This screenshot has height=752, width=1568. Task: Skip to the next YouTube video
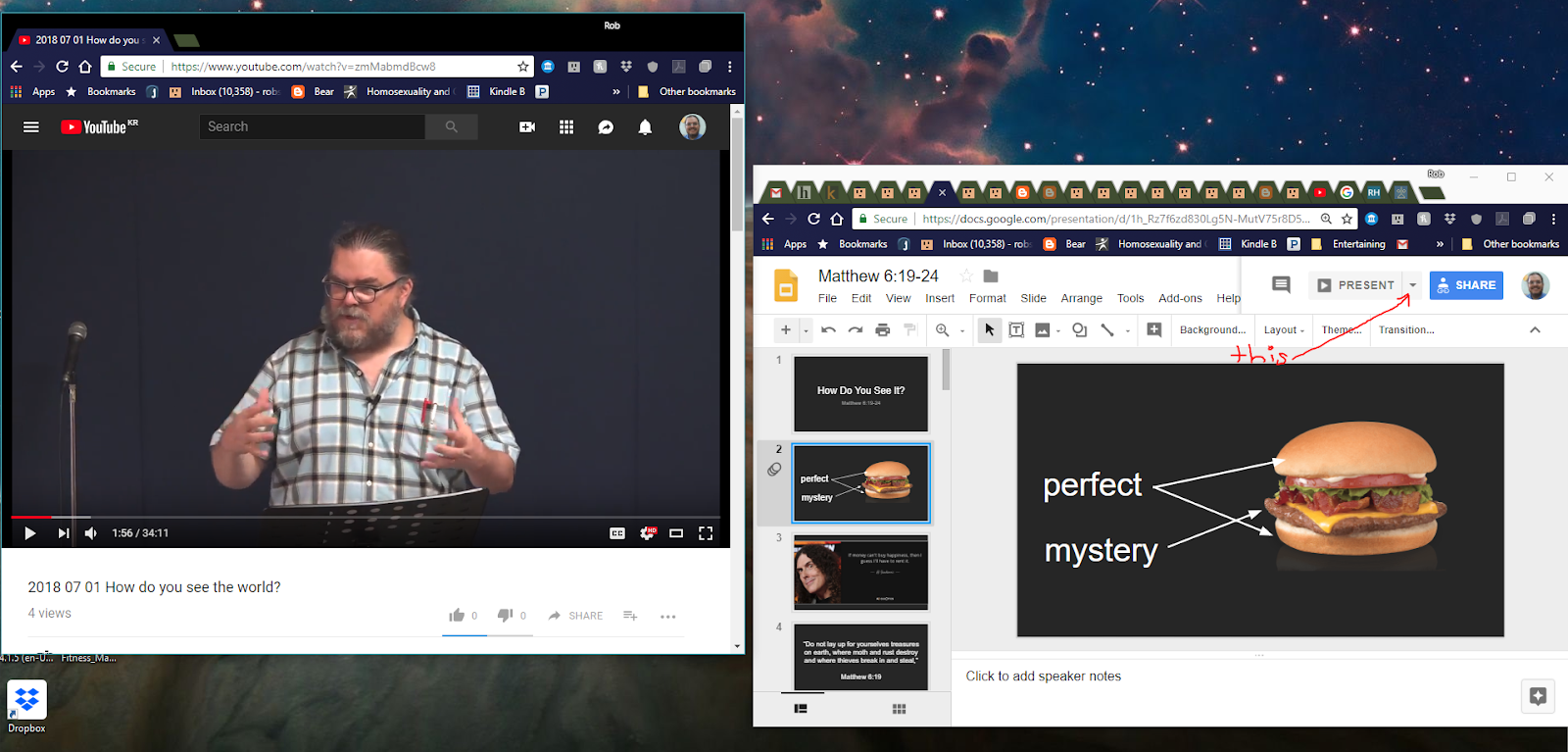(x=64, y=533)
